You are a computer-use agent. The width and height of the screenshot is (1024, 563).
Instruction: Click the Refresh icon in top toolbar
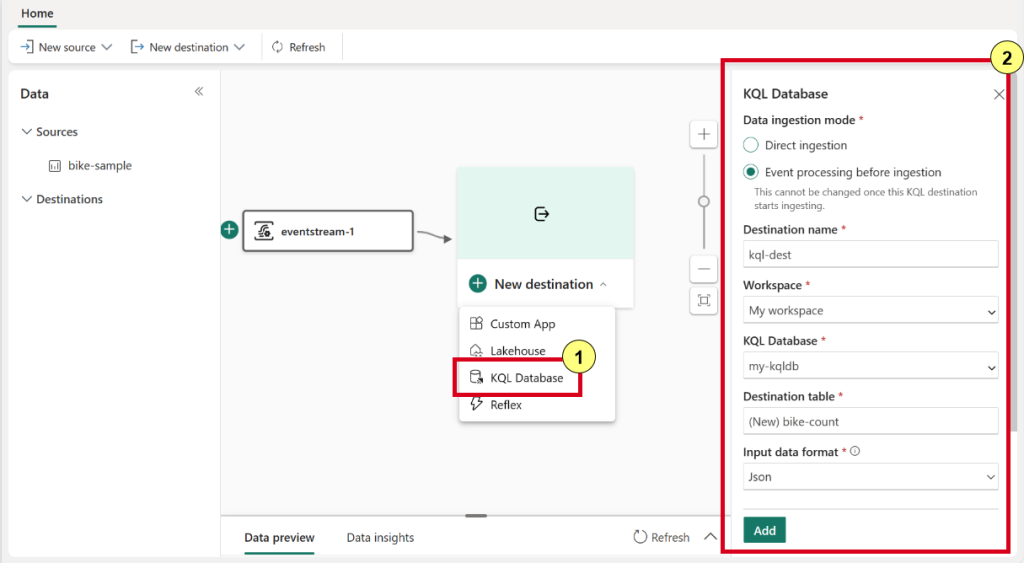pos(278,47)
